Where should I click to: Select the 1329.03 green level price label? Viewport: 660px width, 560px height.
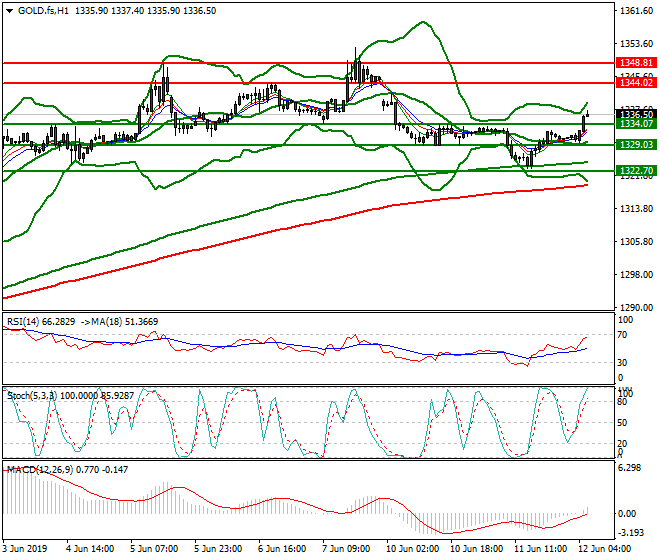point(636,145)
